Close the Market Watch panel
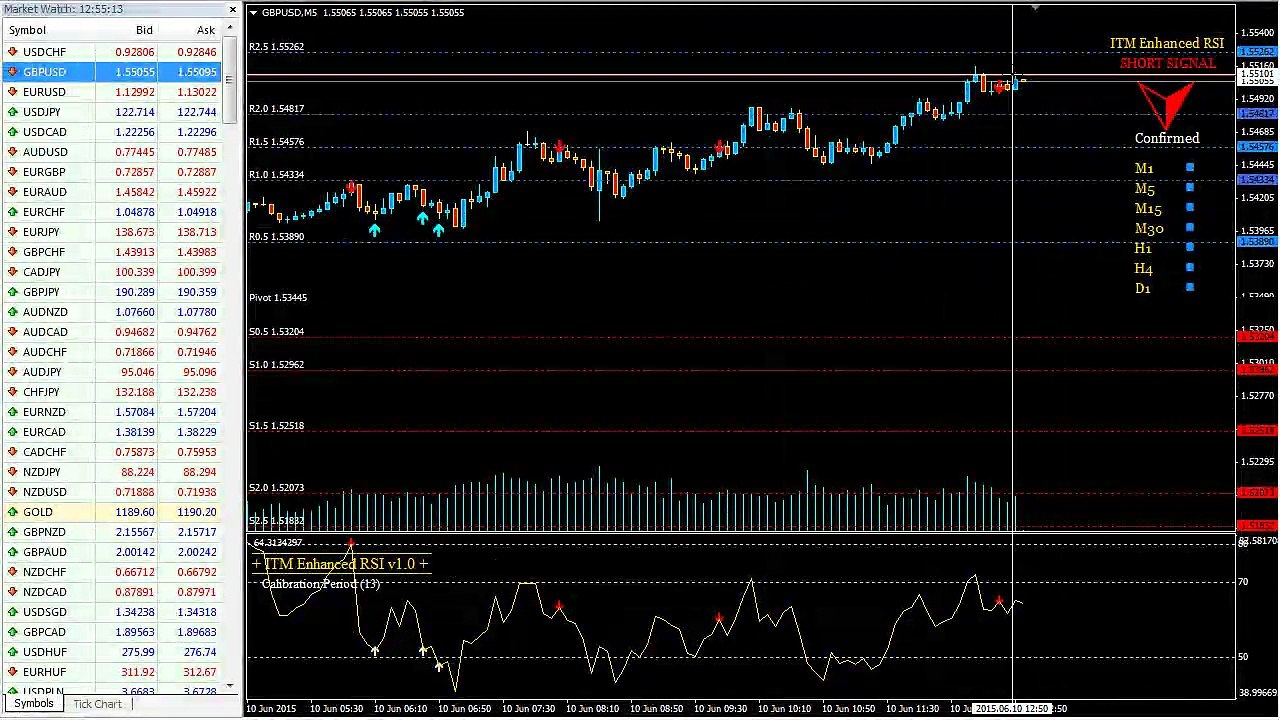The image size is (1280, 720). (x=232, y=10)
